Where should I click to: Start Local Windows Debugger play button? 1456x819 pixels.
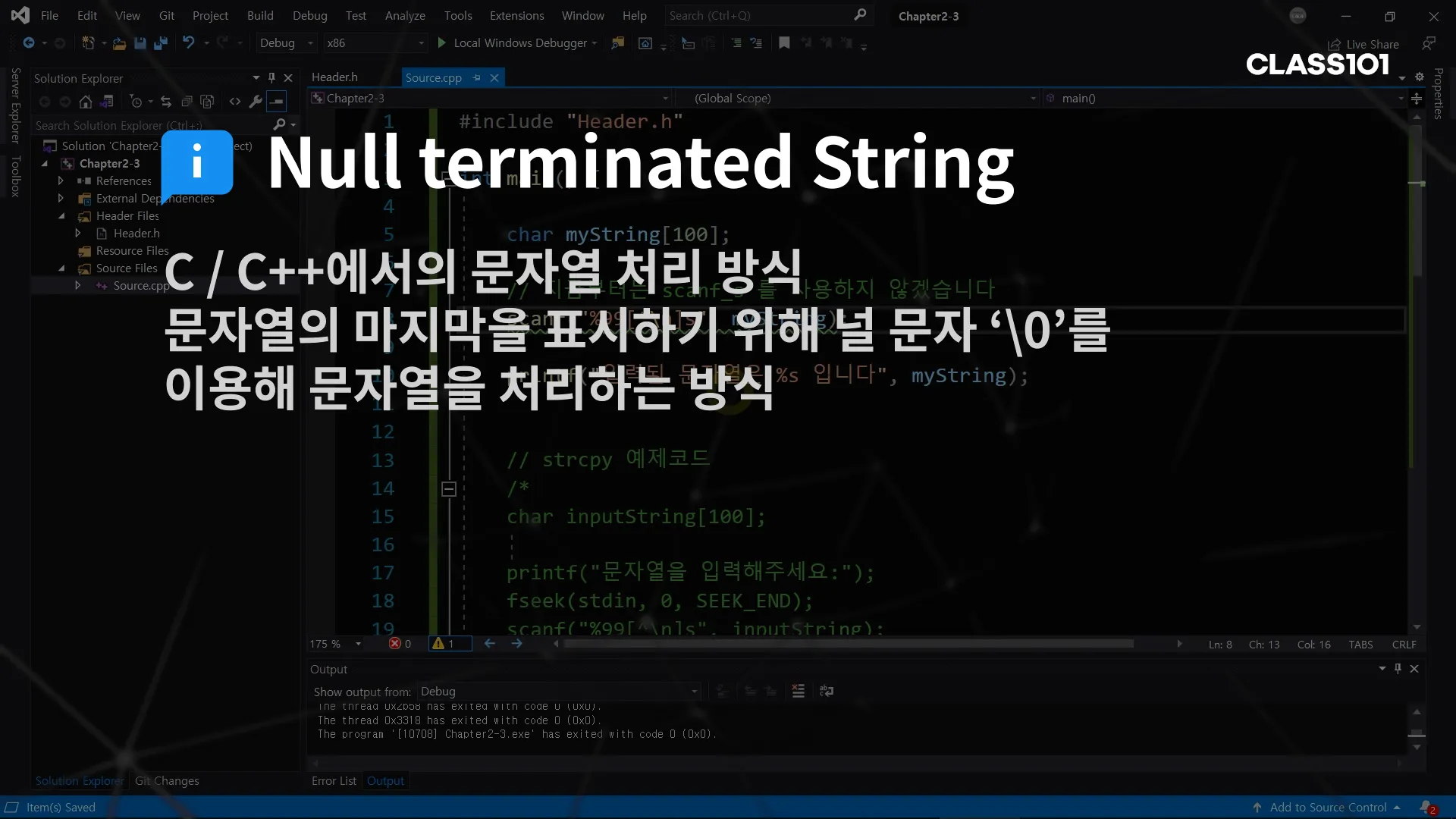(442, 43)
